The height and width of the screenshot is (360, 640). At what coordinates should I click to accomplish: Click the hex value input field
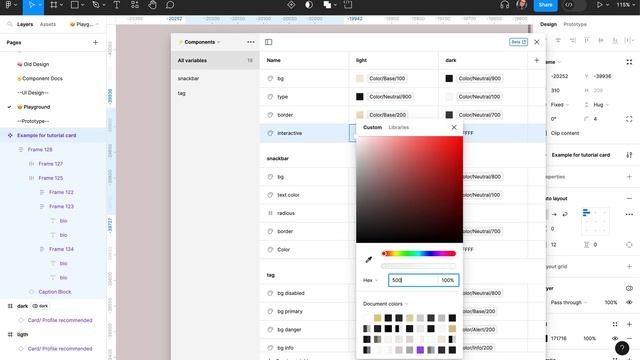(412, 280)
